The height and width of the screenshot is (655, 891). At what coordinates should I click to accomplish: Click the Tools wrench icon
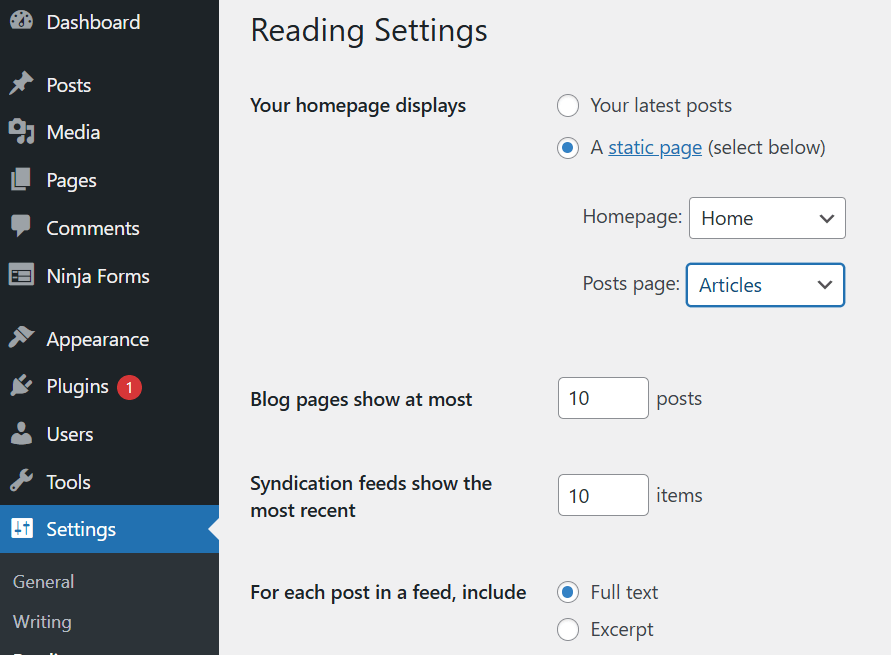(x=22, y=482)
